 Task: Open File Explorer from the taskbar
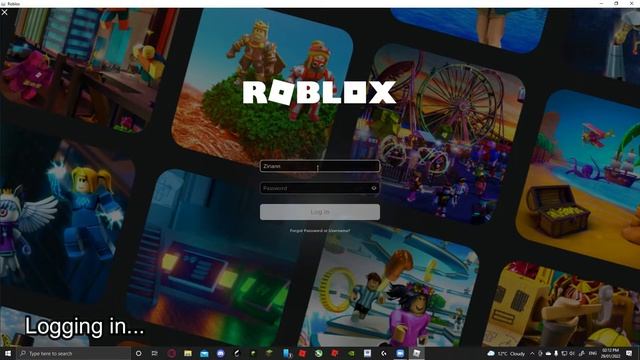[x=188, y=353]
